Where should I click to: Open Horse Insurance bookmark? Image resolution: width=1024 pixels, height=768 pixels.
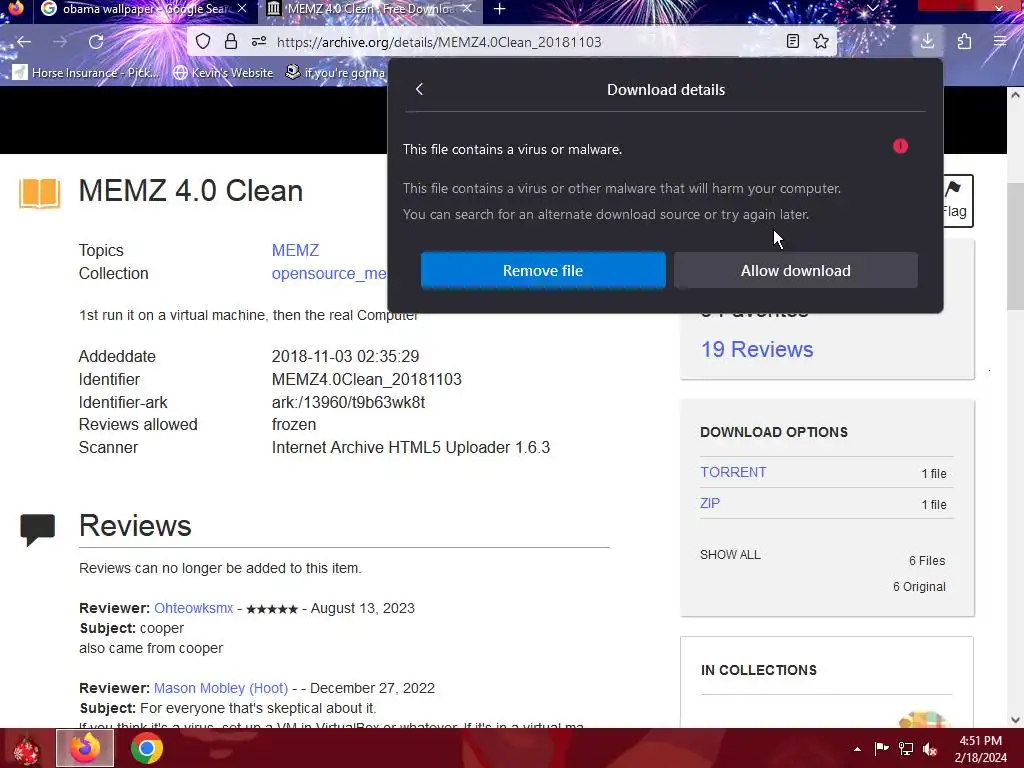86,72
